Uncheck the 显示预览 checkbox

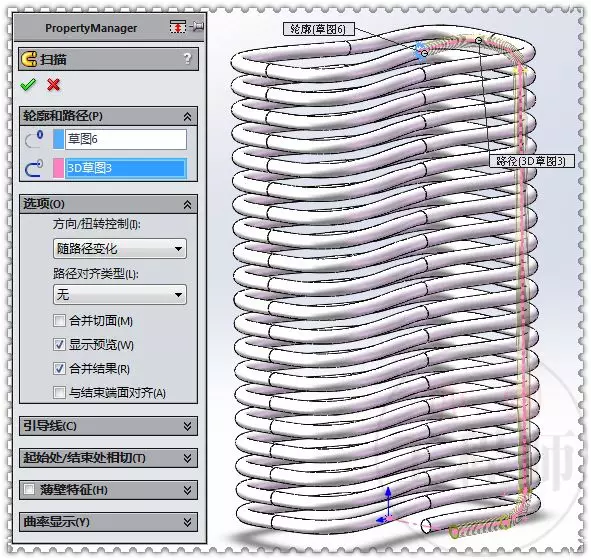tap(59, 344)
